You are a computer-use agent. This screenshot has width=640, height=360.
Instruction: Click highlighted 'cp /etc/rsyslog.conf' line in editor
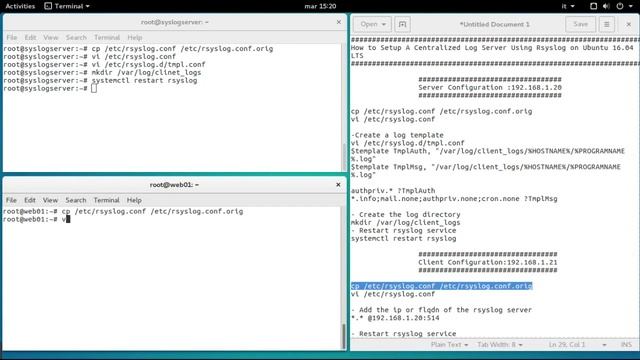(442, 286)
